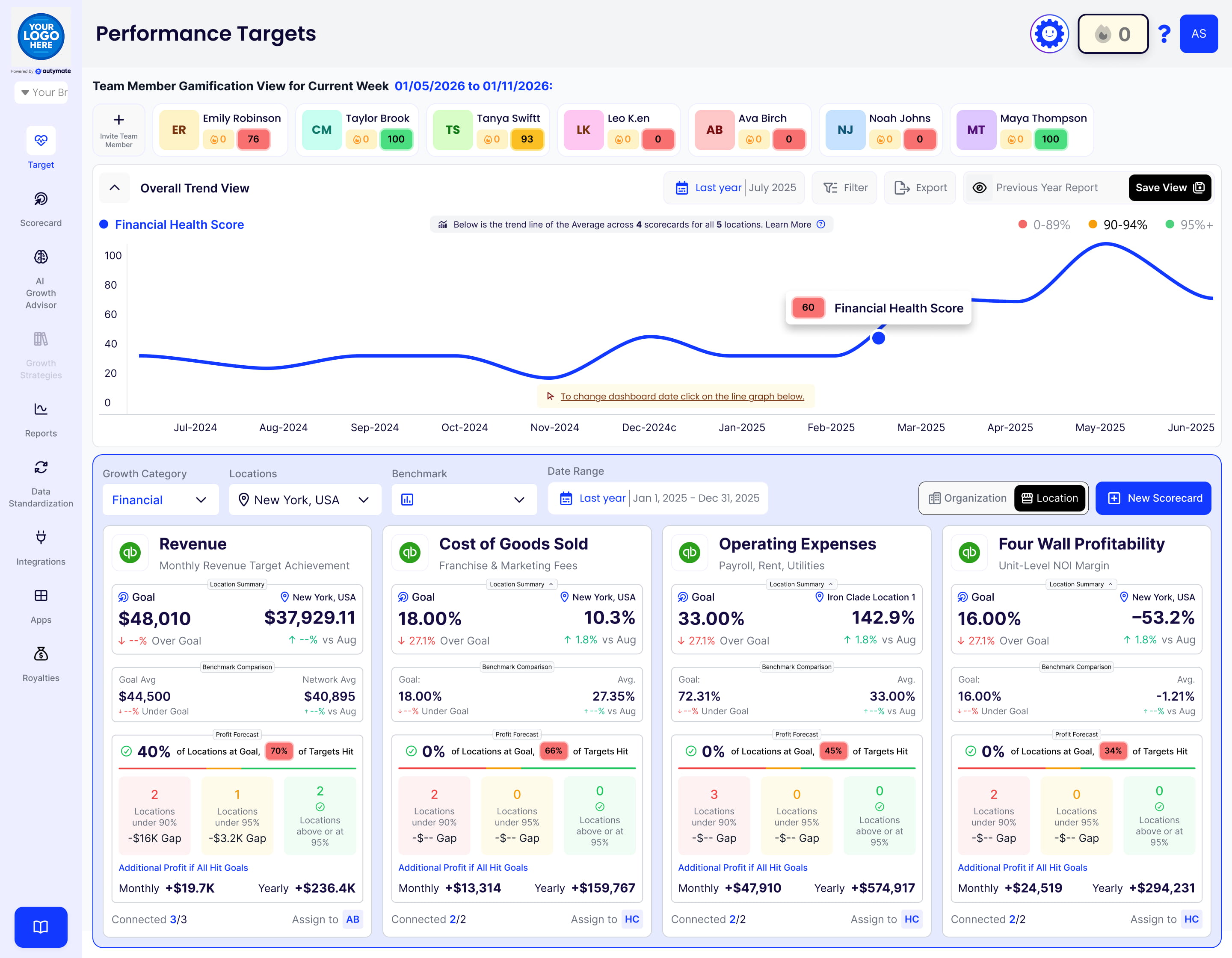The height and width of the screenshot is (958, 1232).
Task: Expand the New York, USA locations dropdown
Action: [305, 500]
